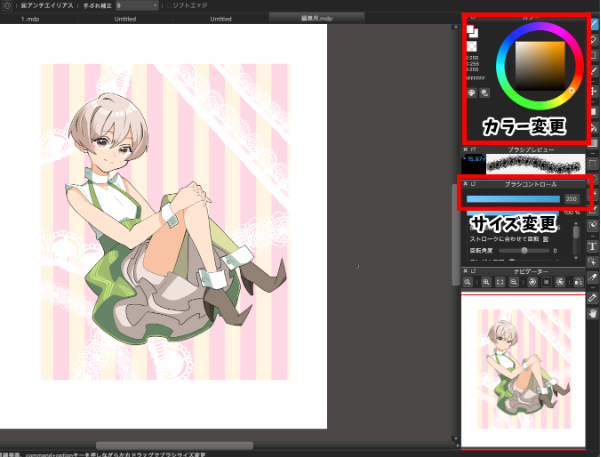Select the Gradient tool

[594, 143]
